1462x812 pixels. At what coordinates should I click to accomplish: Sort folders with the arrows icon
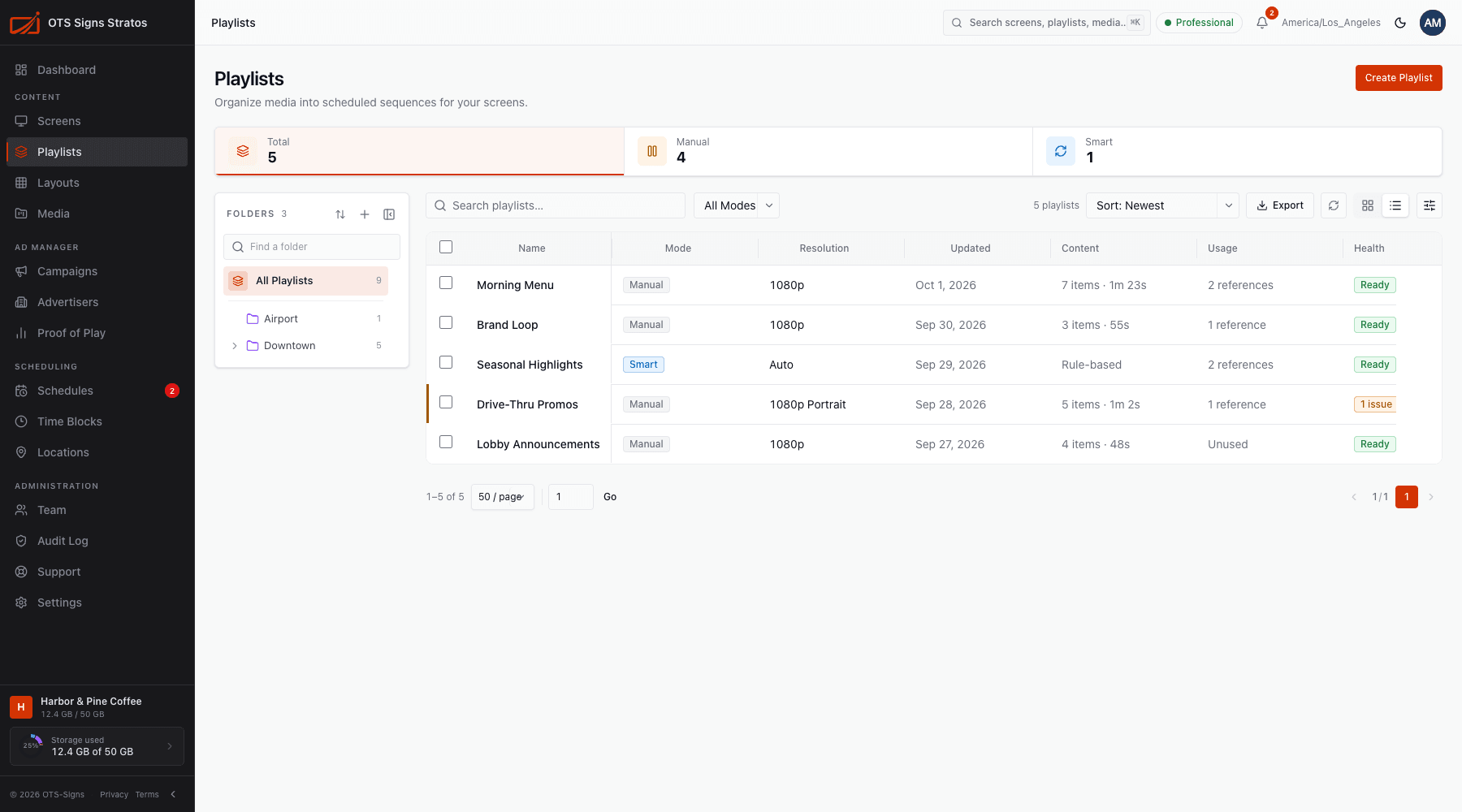[340, 214]
